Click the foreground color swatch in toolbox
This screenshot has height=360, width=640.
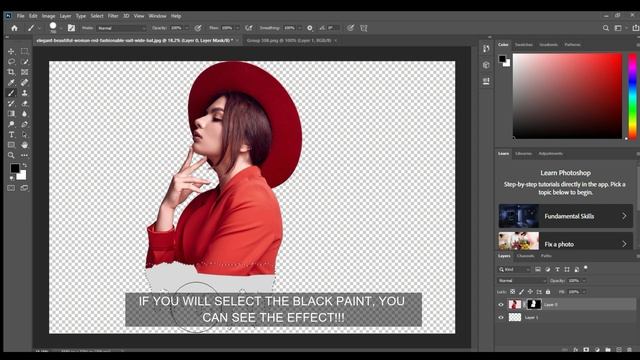pos(15,168)
